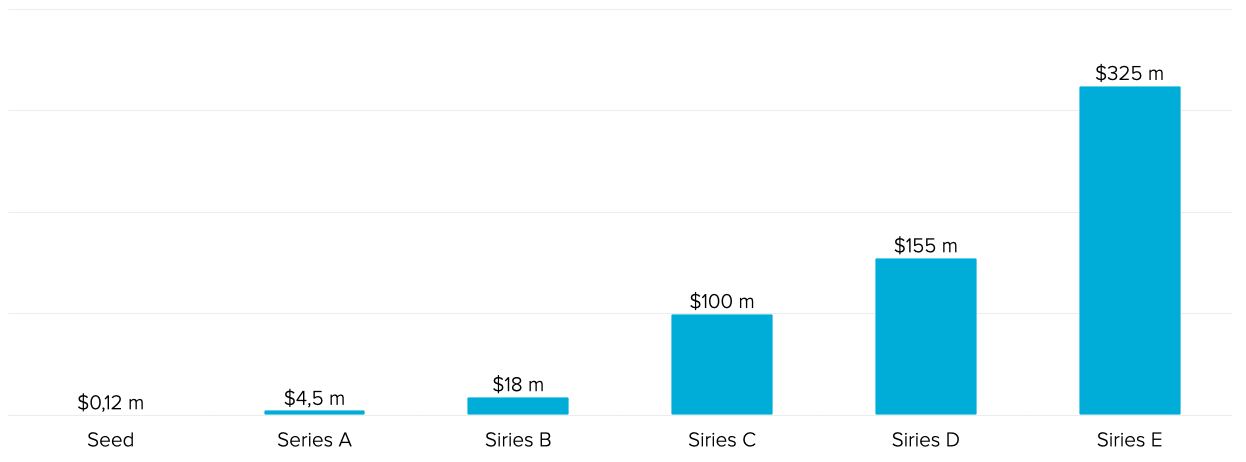
Task: Click the $18 m value label
Action: [x=518, y=384]
